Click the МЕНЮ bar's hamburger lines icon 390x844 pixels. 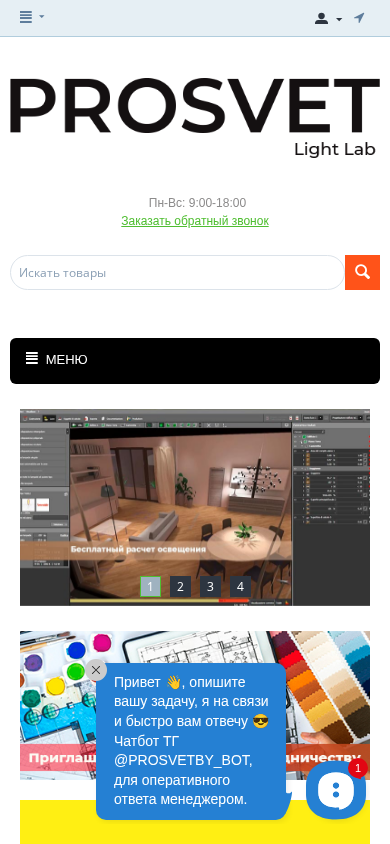point(32,358)
